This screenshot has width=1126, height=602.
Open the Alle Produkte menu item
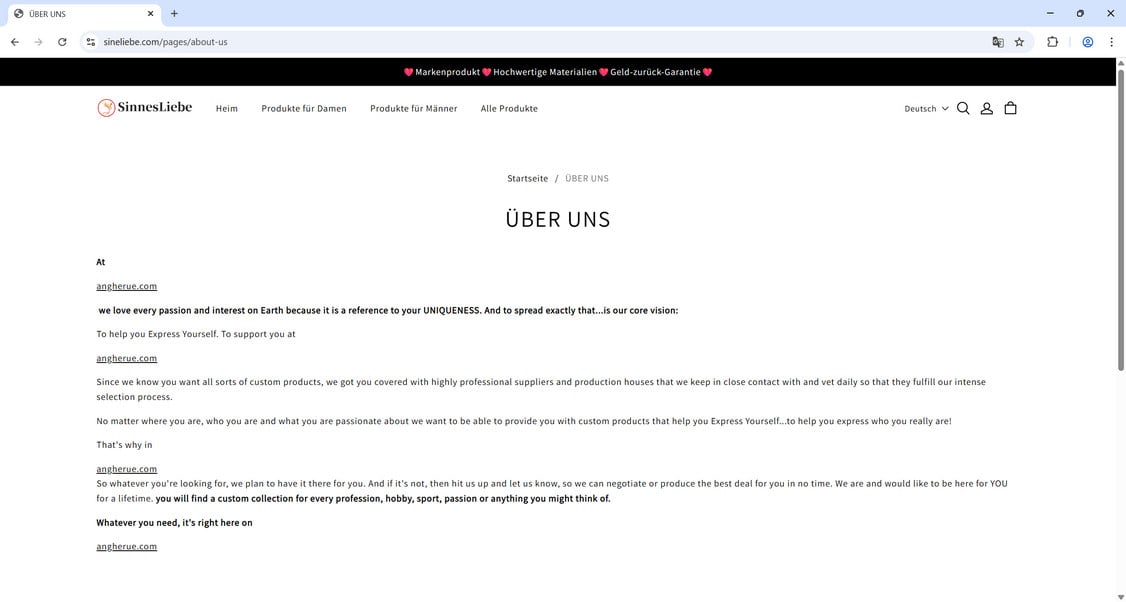(x=509, y=108)
